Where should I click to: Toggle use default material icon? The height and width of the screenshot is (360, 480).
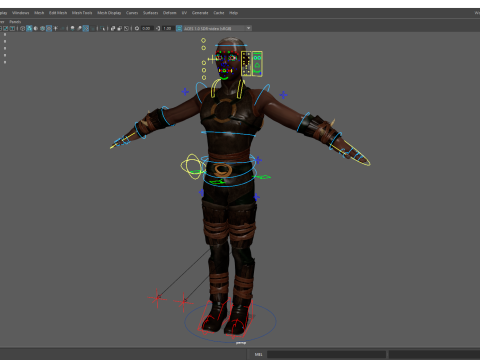[x=36, y=28]
